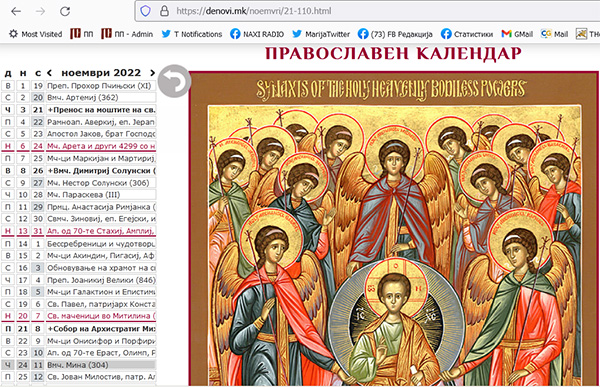Open Мч-ци Маркијан и Мартириј entry
The height and width of the screenshot is (387, 600).
click(x=101, y=158)
